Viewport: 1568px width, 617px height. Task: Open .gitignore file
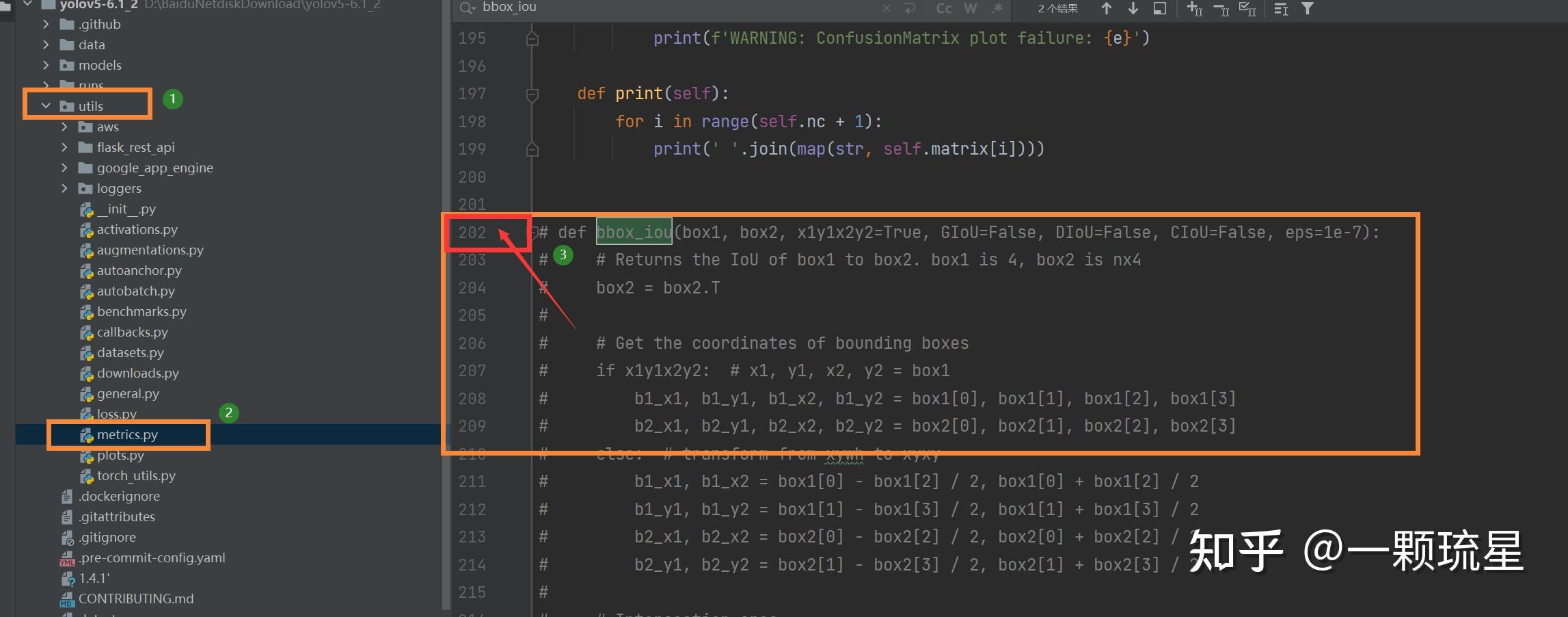[x=107, y=537]
